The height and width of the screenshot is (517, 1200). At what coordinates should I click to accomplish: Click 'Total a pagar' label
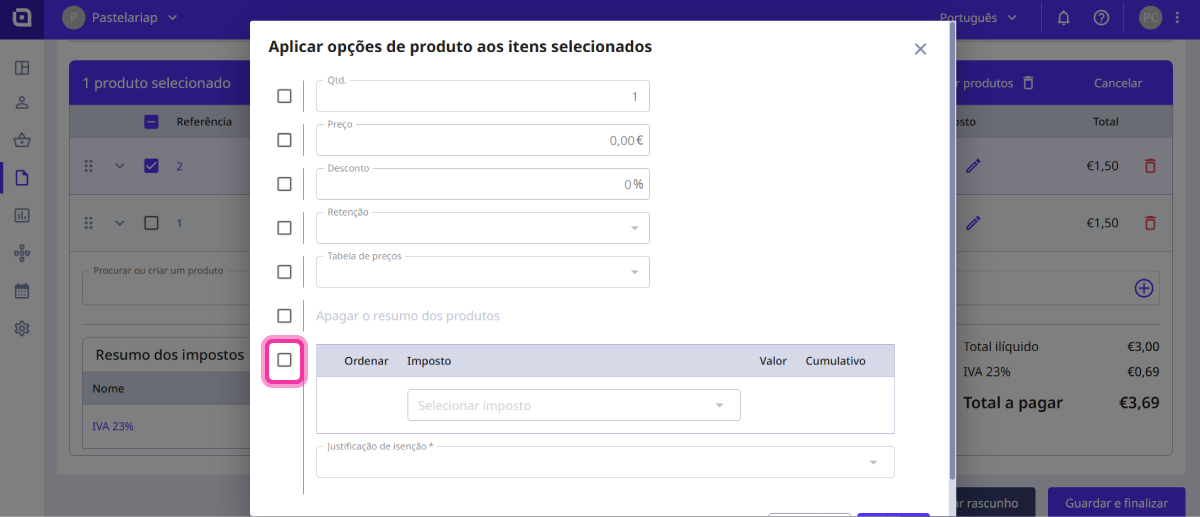click(1013, 403)
